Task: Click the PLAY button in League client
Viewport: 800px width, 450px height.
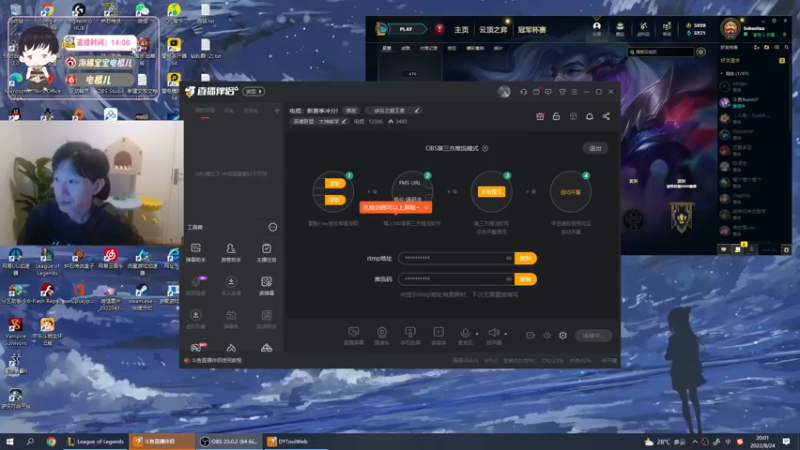Action: click(x=406, y=29)
